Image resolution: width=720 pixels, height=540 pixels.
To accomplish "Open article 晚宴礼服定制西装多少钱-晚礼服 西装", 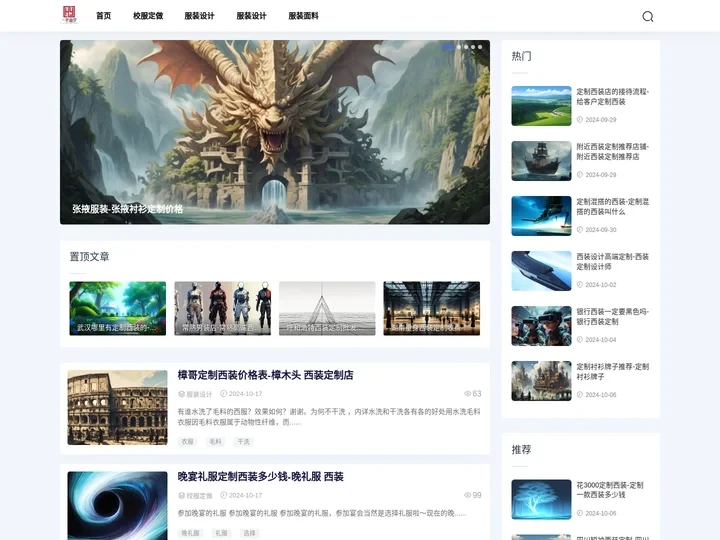I will (x=260, y=477).
